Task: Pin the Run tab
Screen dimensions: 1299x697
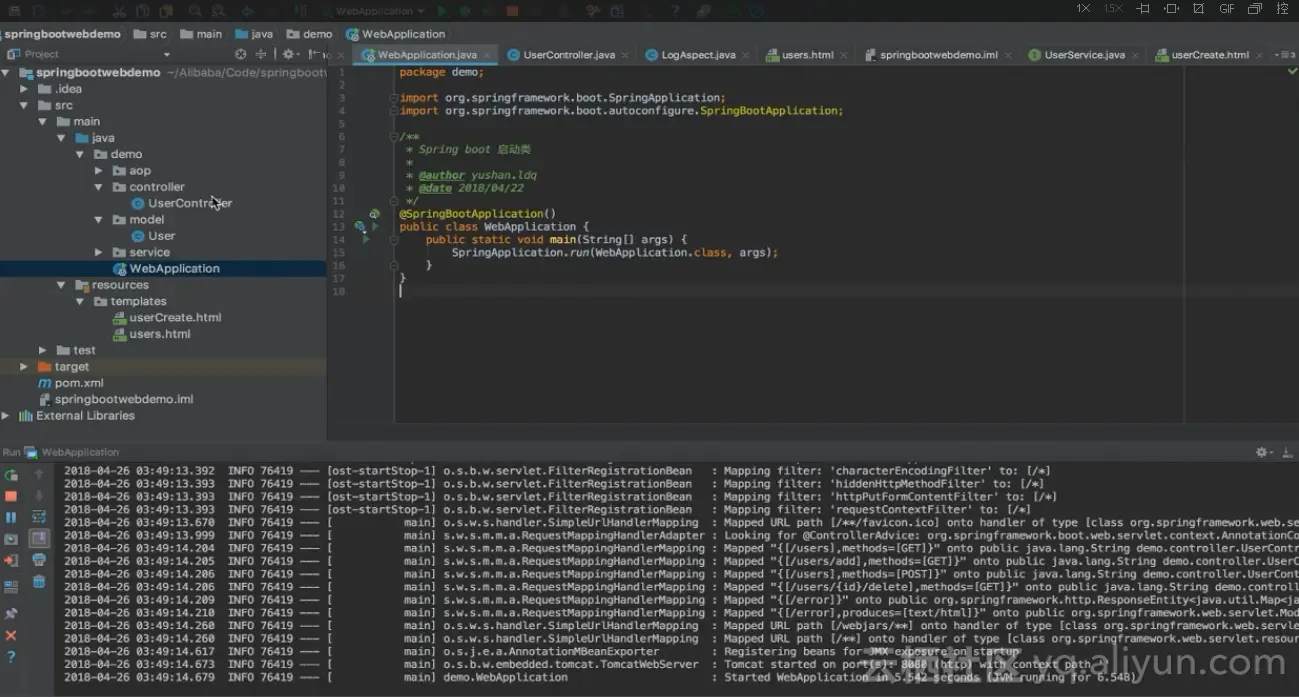Action: click(11, 613)
